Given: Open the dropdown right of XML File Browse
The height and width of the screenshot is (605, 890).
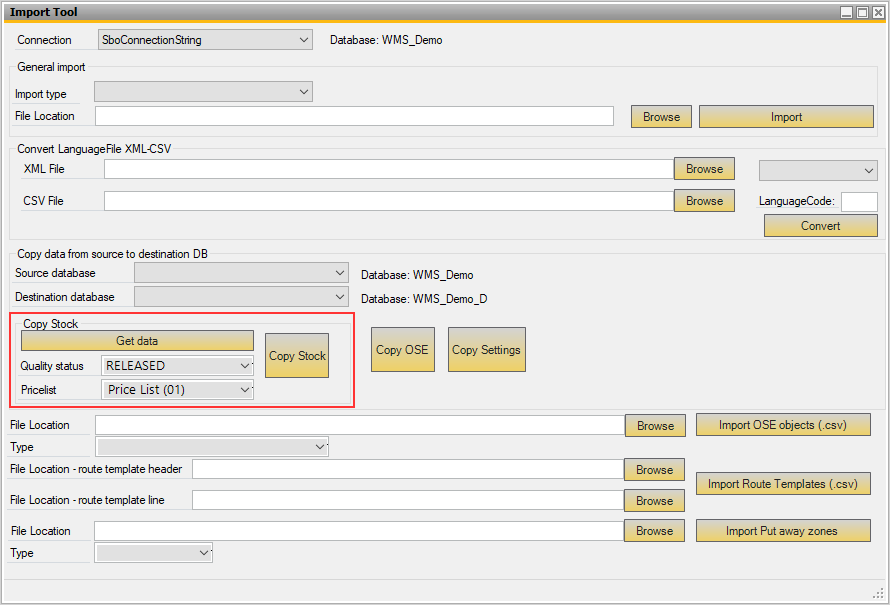Looking at the screenshot, I should [818, 170].
